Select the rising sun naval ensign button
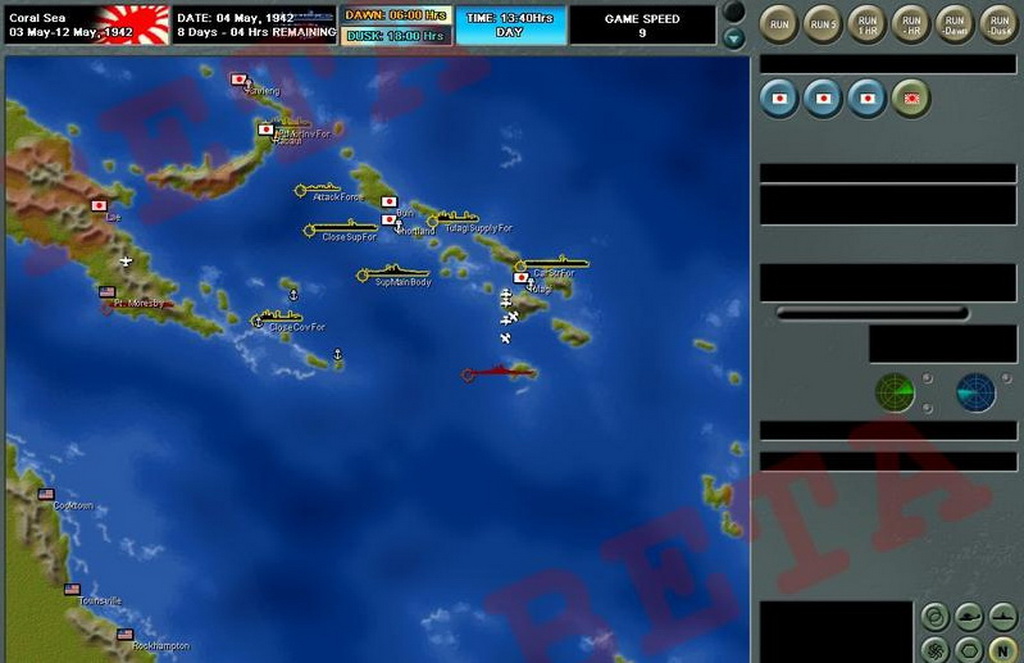 pyautogui.click(x=911, y=99)
